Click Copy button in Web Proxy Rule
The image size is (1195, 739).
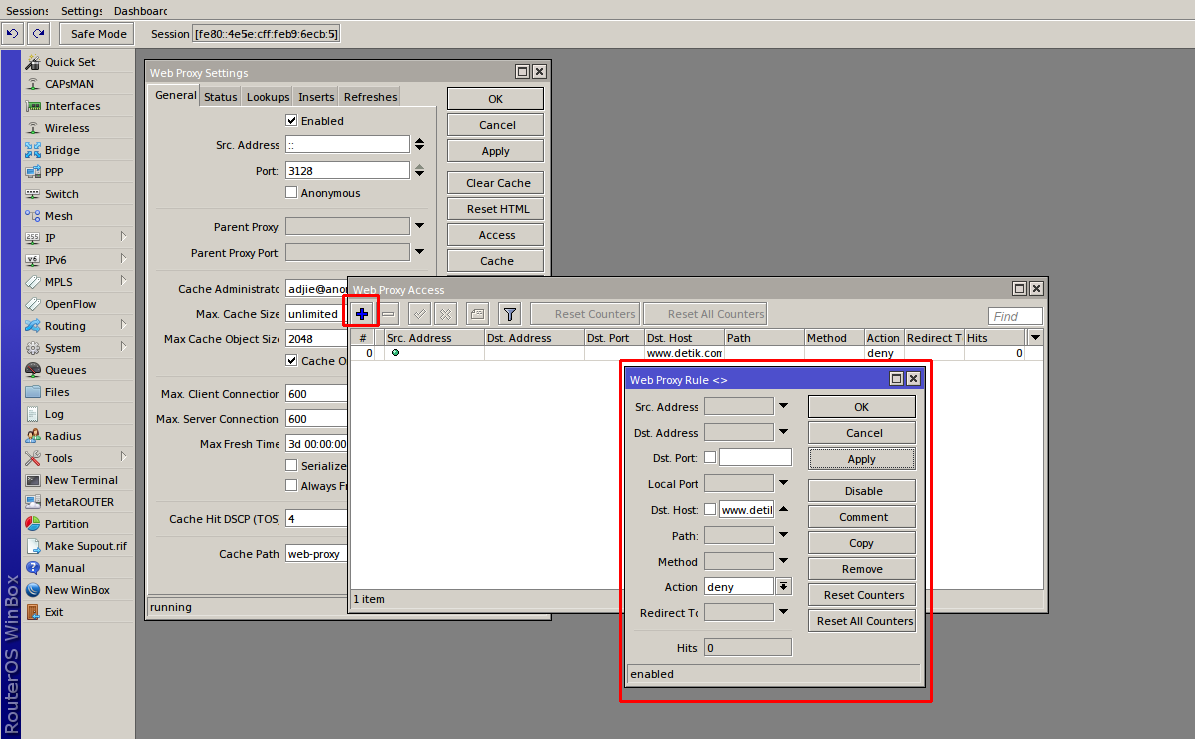pos(861,542)
